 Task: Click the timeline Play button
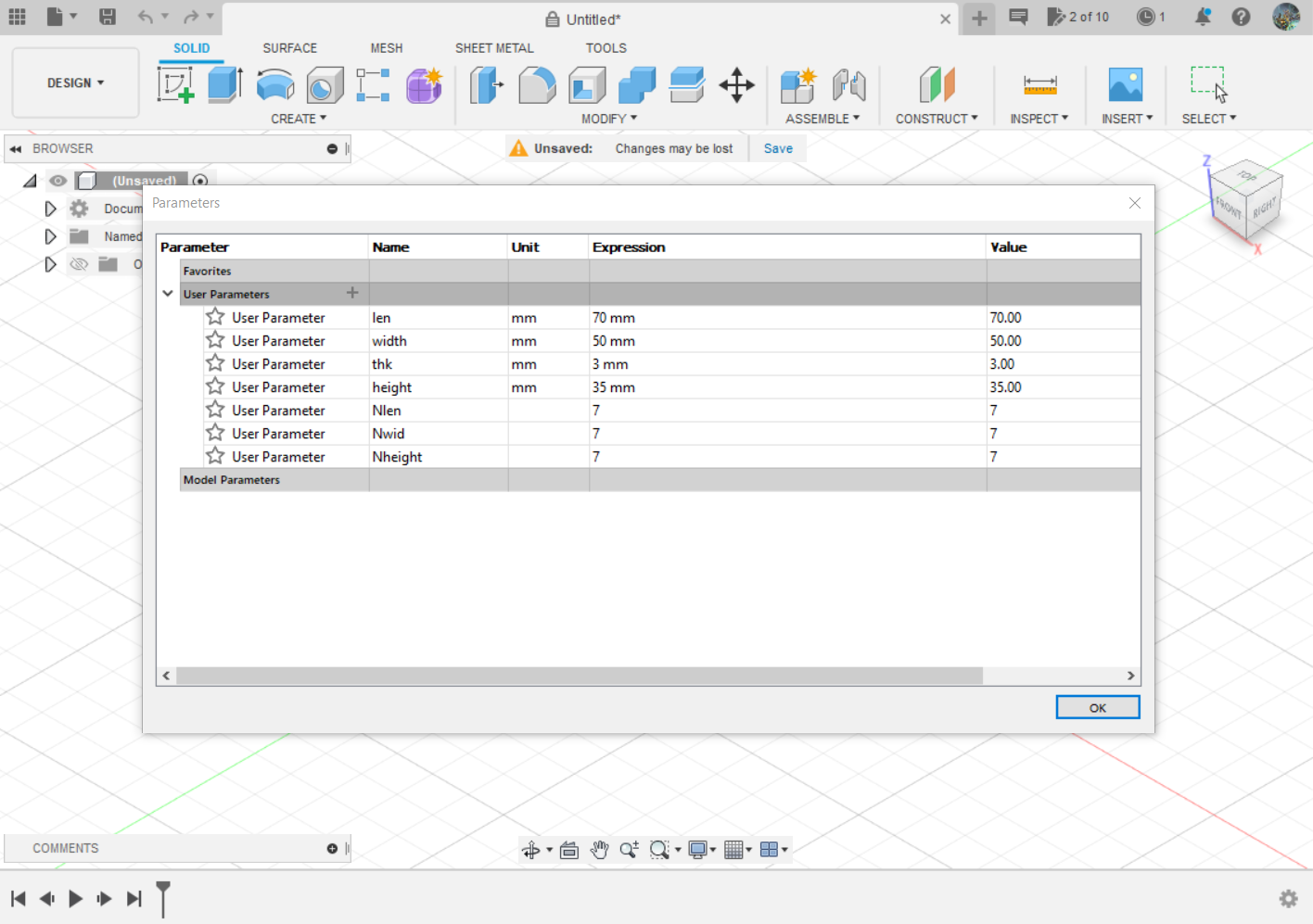tap(76, 898)
